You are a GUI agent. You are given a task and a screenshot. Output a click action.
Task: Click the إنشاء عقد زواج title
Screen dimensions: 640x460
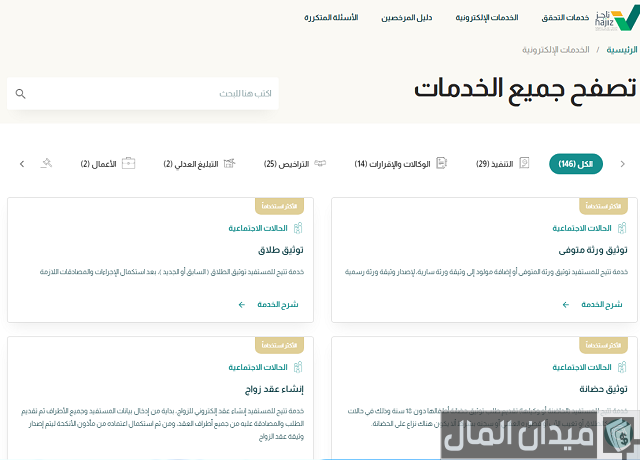274,389
